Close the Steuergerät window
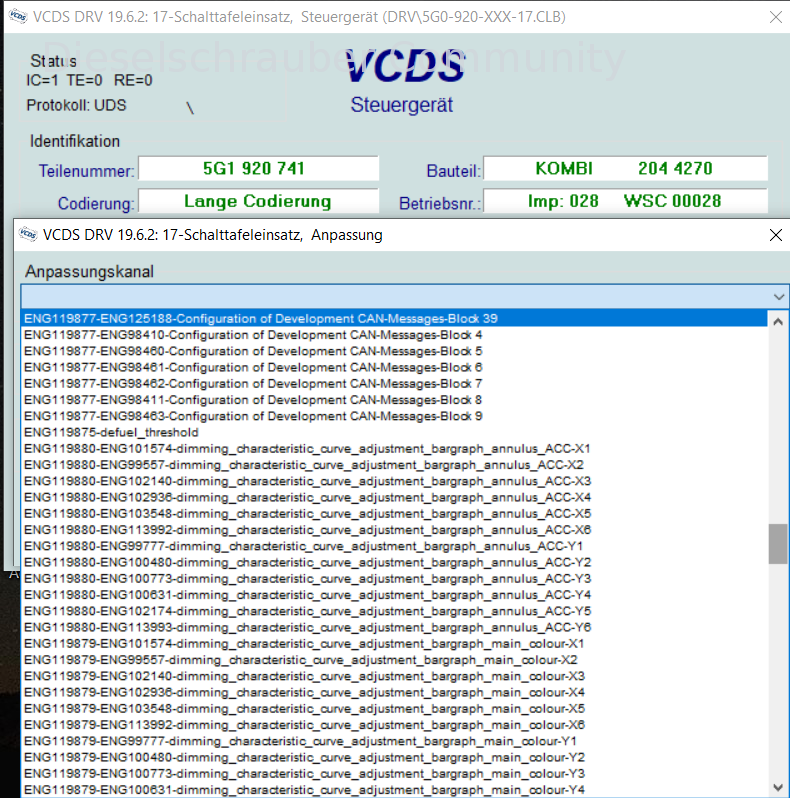 [776, 17]
